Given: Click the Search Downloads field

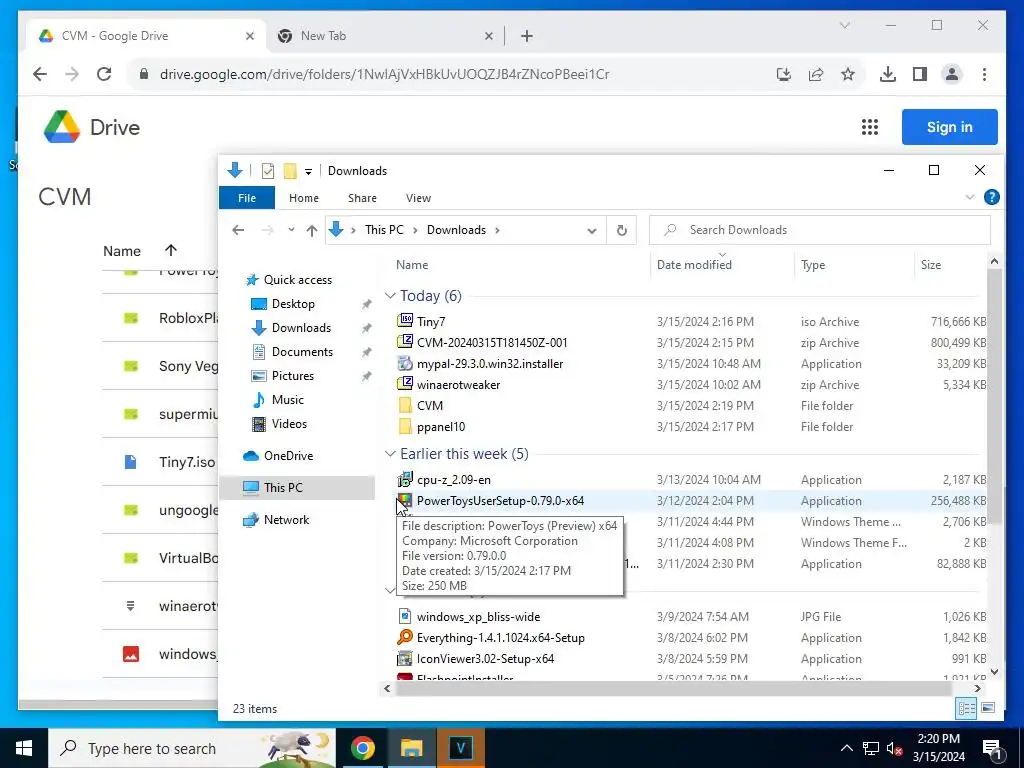Looking at the screenshot, I should point(820,230).
